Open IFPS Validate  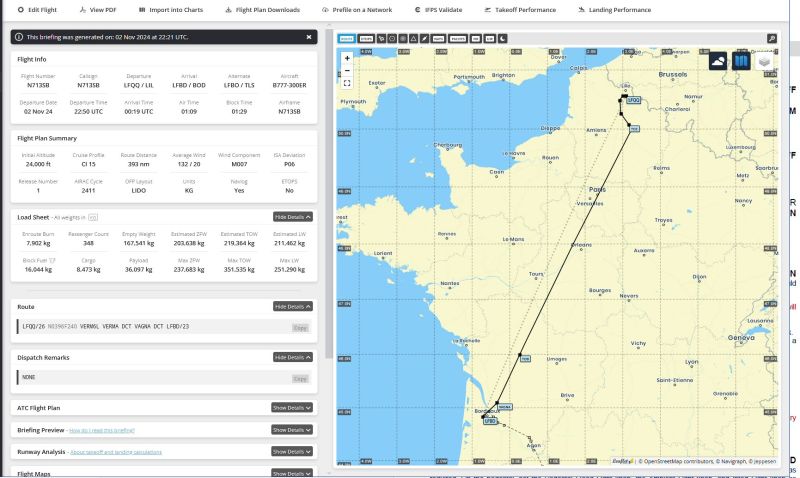[438, 10]
